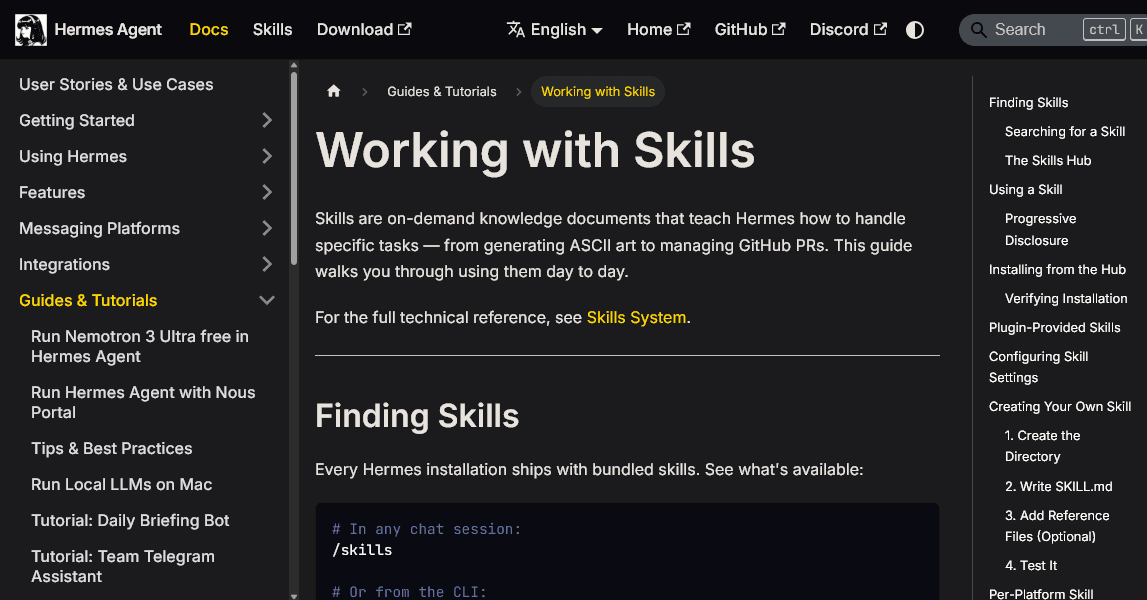Jump to 4. Test It section
This screenshot has width=1147, height=600.
click(x=1031, y=566)
